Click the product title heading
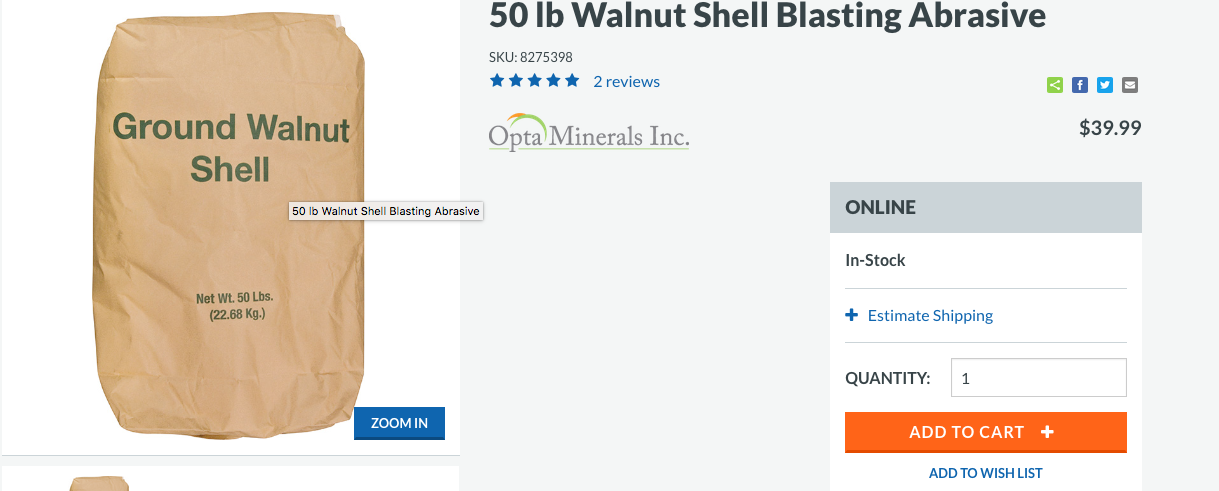1219x491 pixels. [x=767, y=16]
